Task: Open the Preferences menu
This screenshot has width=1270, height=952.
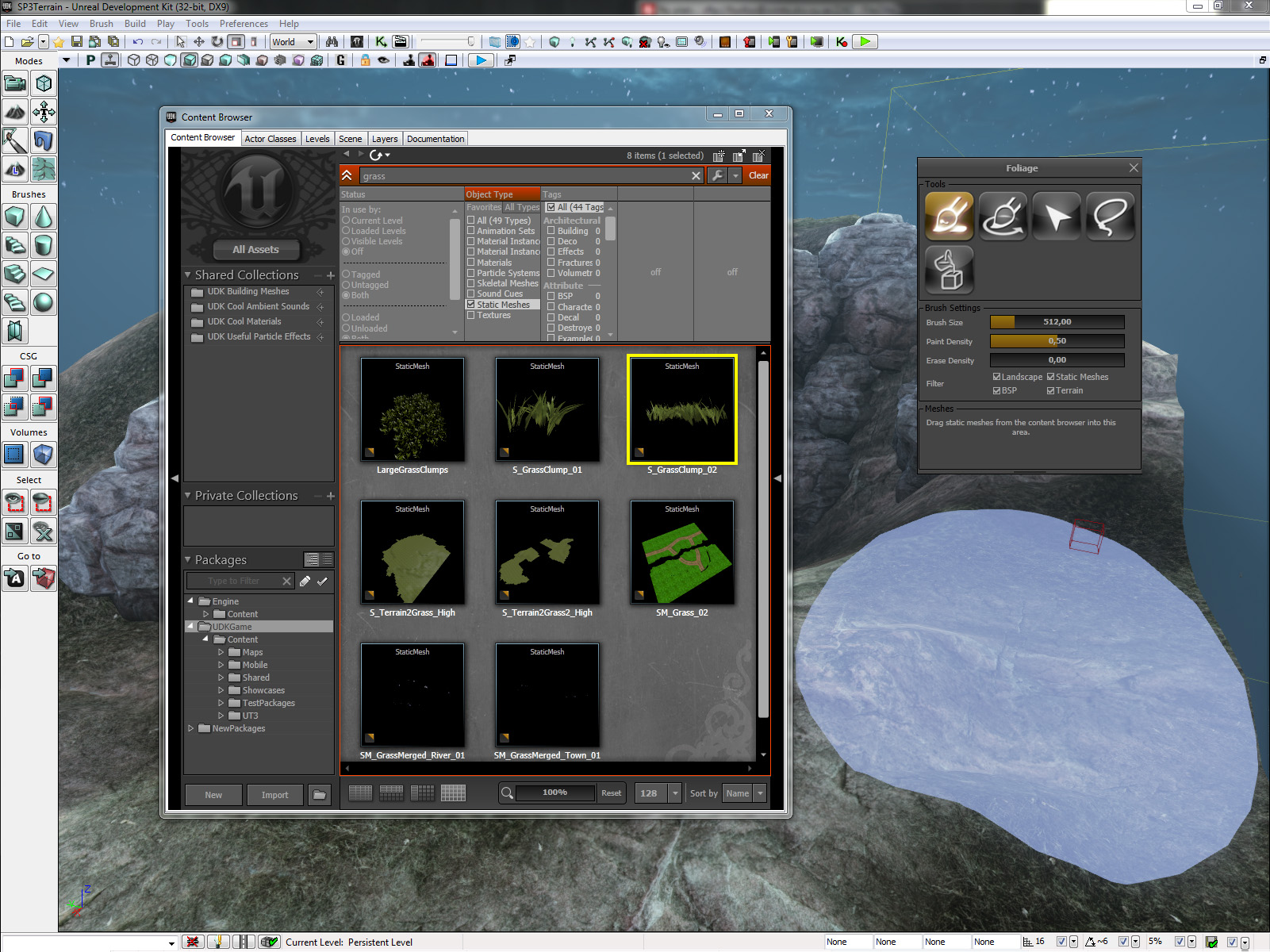Action: point(244,24)
